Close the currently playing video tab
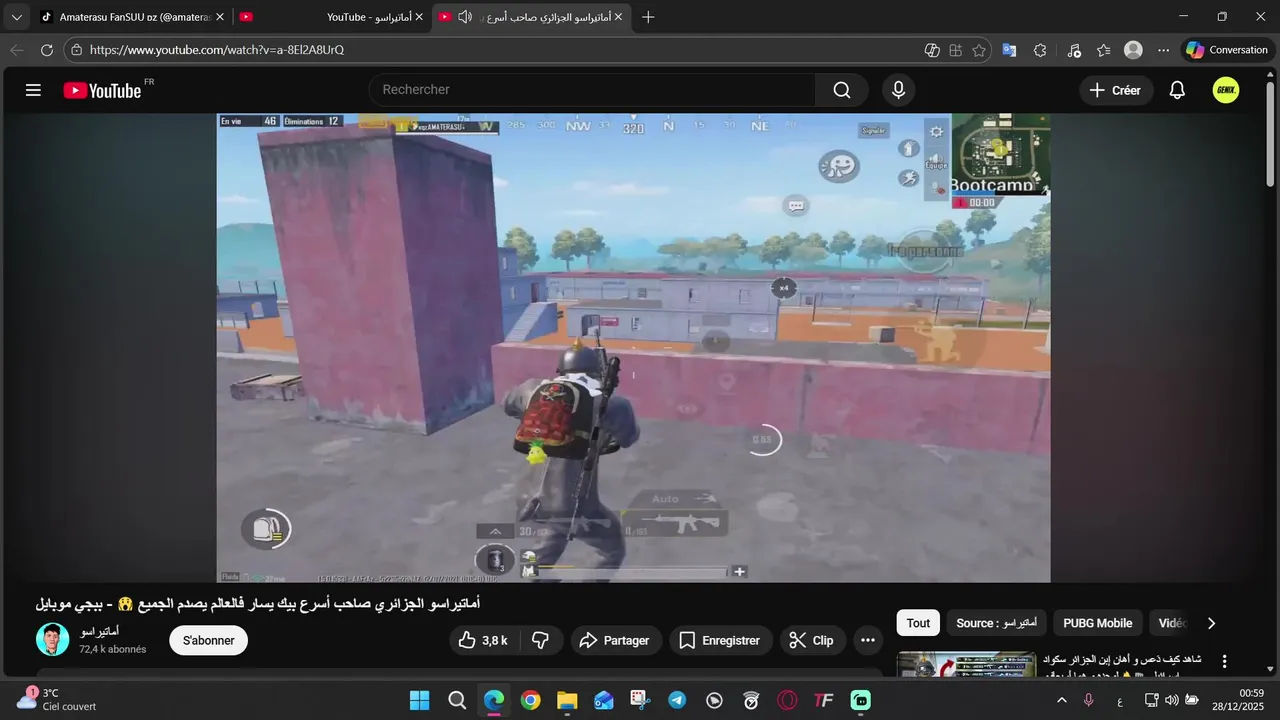 point(618,17)
